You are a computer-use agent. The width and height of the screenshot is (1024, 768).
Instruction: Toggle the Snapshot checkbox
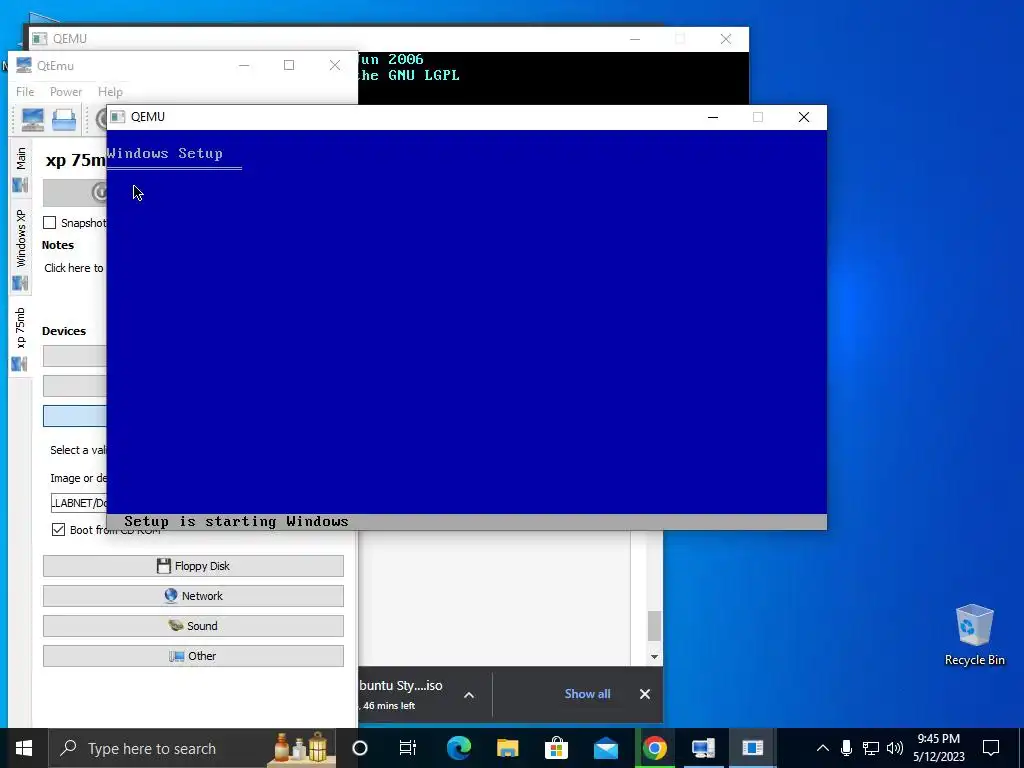point(50,223)
